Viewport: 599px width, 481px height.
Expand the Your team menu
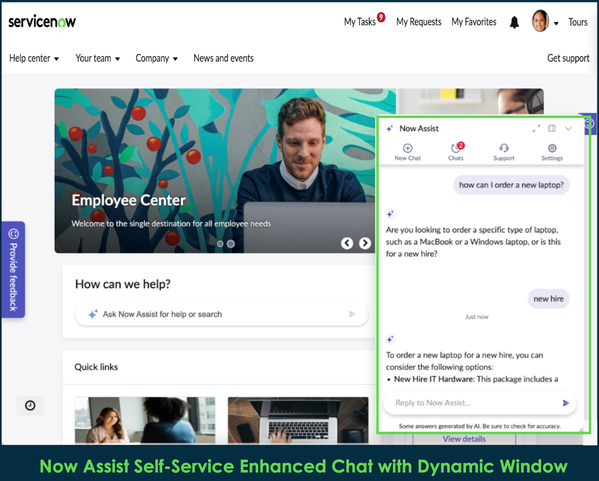[97, 58]
